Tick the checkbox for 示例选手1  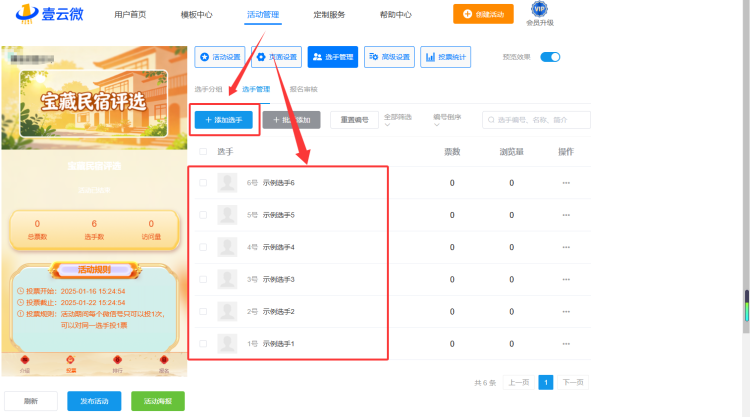pyautogui.click(x=203, y=344)
